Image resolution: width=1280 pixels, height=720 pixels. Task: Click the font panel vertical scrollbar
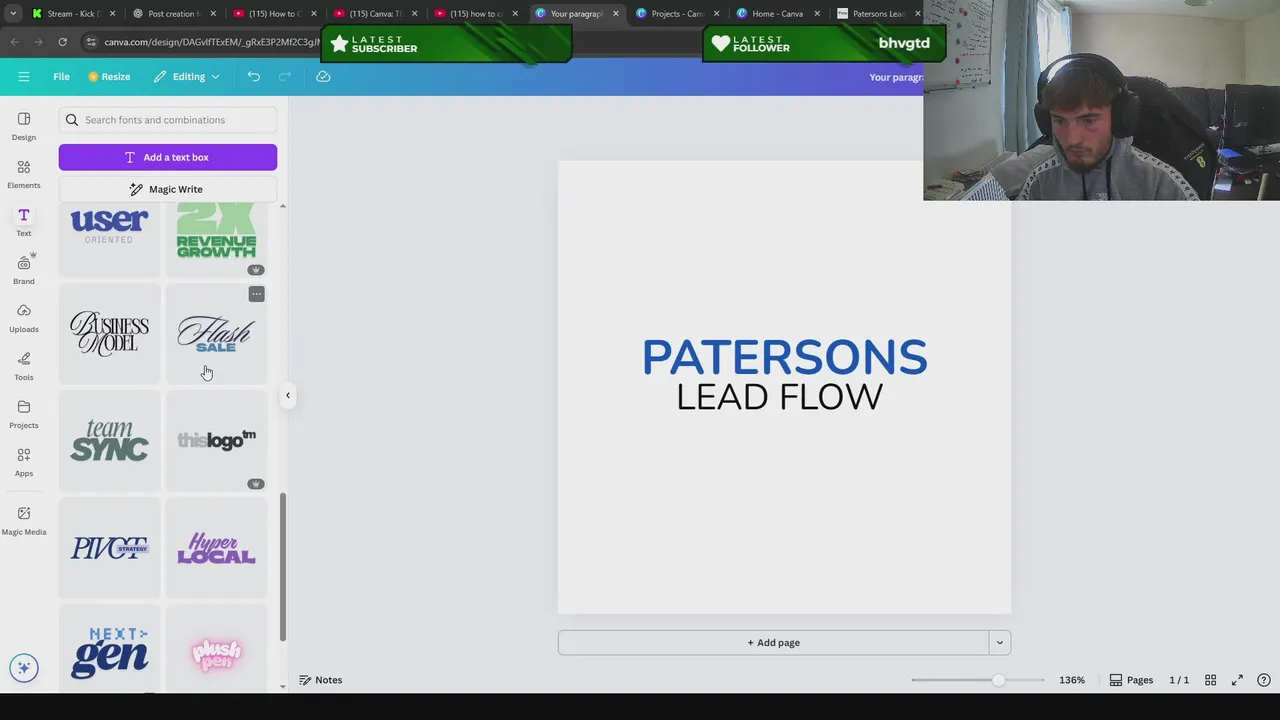(282, 567)
